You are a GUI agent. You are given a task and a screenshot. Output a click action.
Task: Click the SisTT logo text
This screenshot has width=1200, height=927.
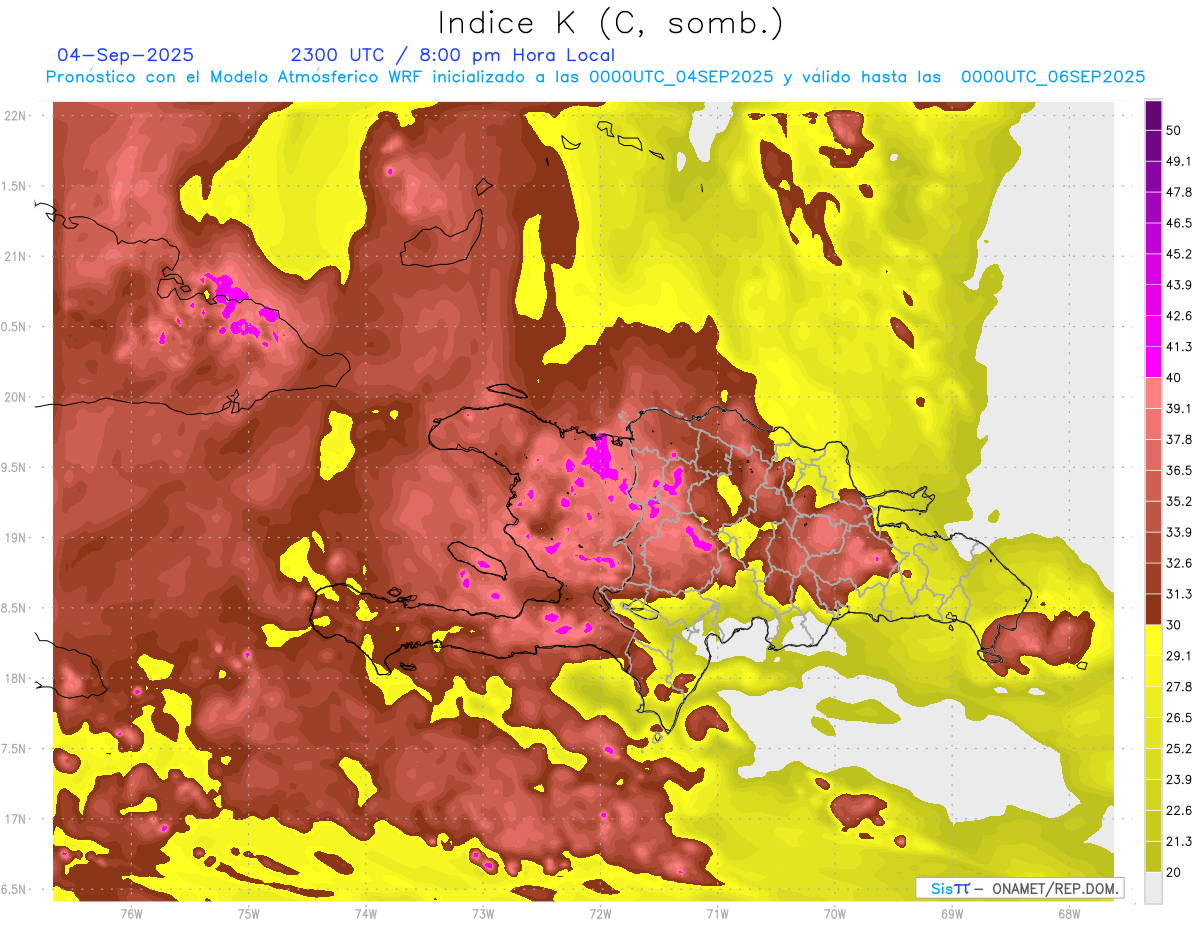(x=949, y=888)
